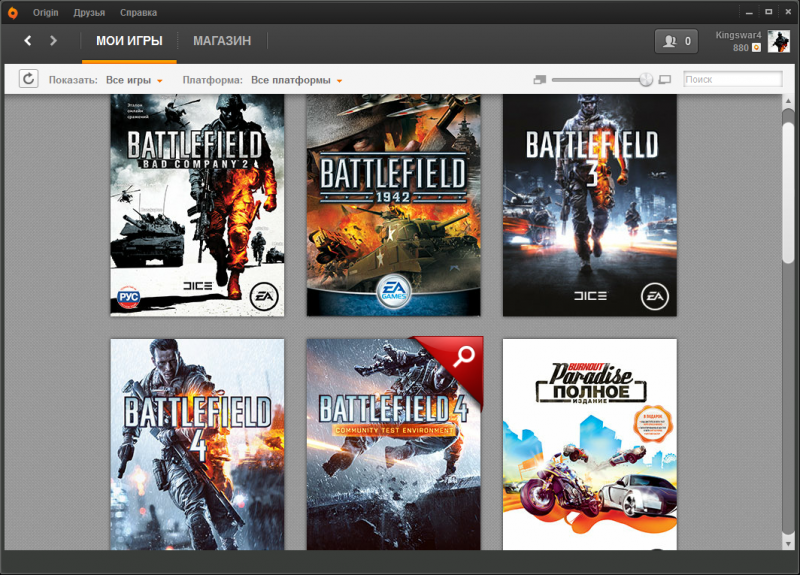This screenshot has height=575, width=800.
Task: Expand the 'Все платформы' platform dropdown
Action: point(297,79)
